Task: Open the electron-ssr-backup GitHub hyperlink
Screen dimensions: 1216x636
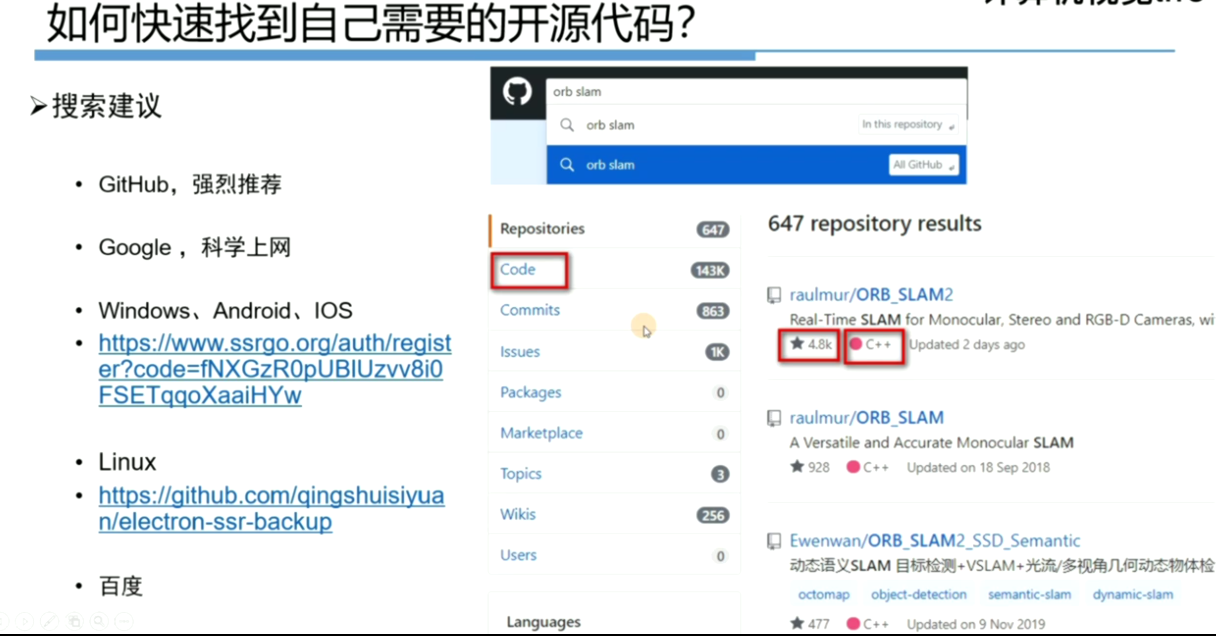Action: tap(271, 509)
